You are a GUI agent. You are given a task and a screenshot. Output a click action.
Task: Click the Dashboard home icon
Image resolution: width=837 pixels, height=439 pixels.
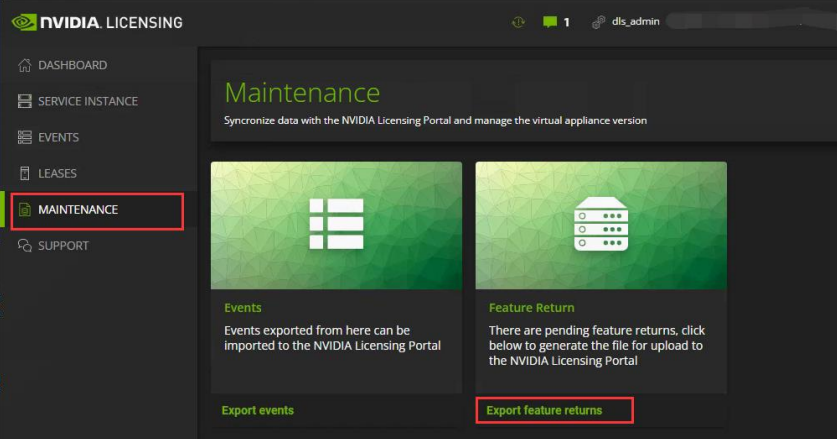tap(25, 65)
